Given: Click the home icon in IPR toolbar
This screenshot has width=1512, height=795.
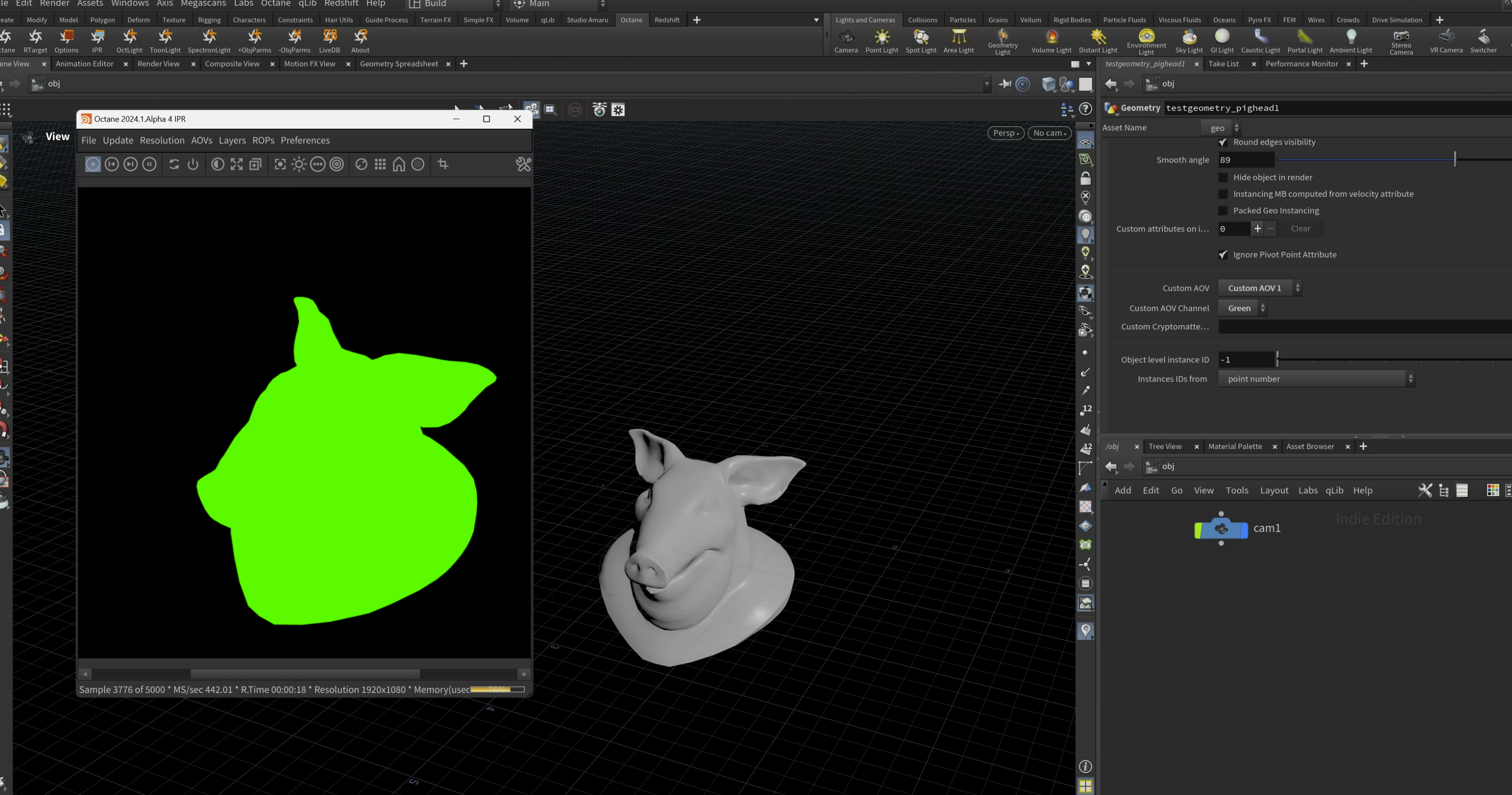Looking at the screenshot, I should click(x=399, y=164).
